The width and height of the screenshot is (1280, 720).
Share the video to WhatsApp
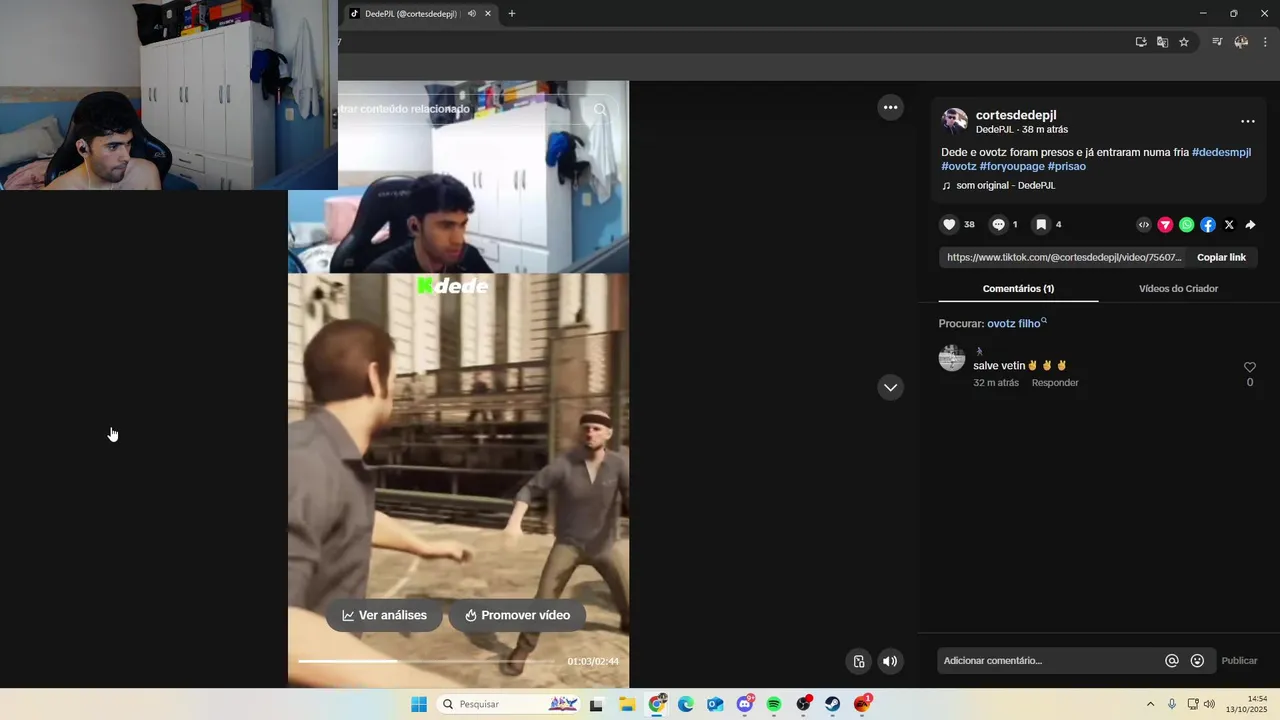pyautogui.click(x=1186, y=225)
